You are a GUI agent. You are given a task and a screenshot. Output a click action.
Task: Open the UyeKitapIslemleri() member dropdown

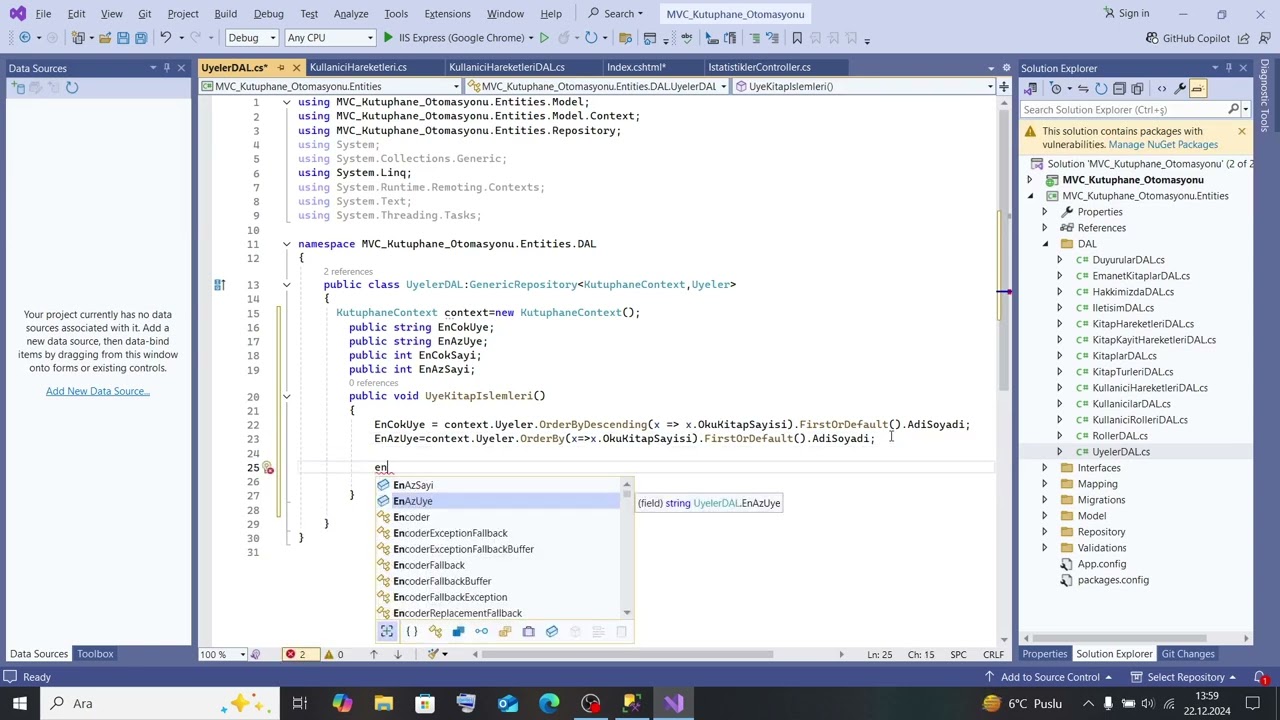[864, 86]
